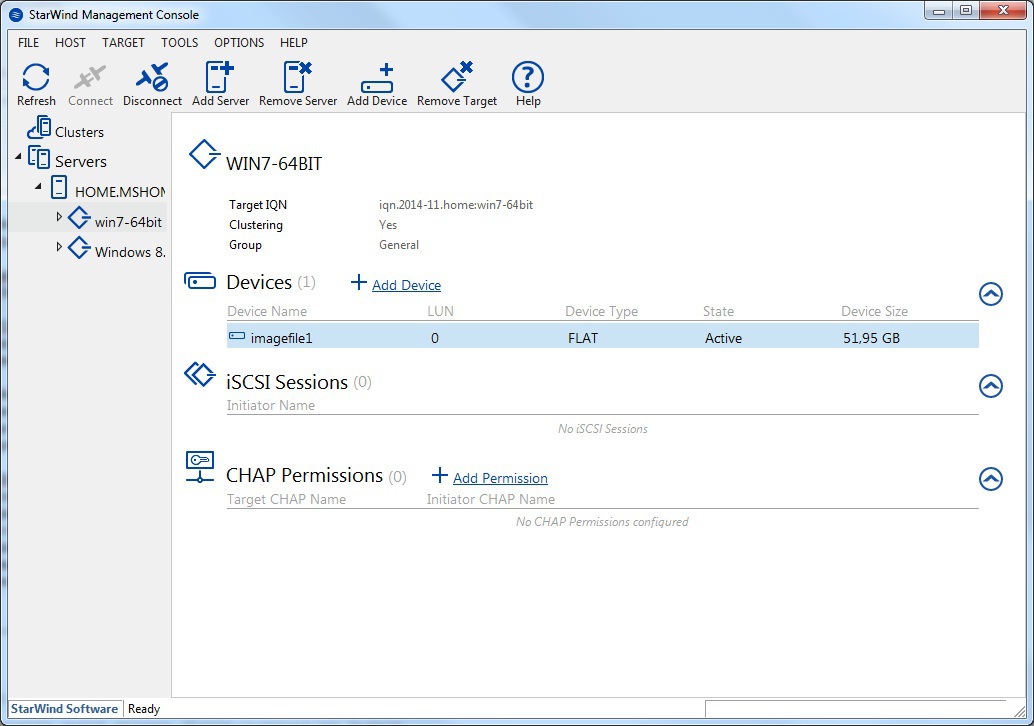1034x726 pixels.
Task: Click the Device Size column header
Action: coord(874,311)
